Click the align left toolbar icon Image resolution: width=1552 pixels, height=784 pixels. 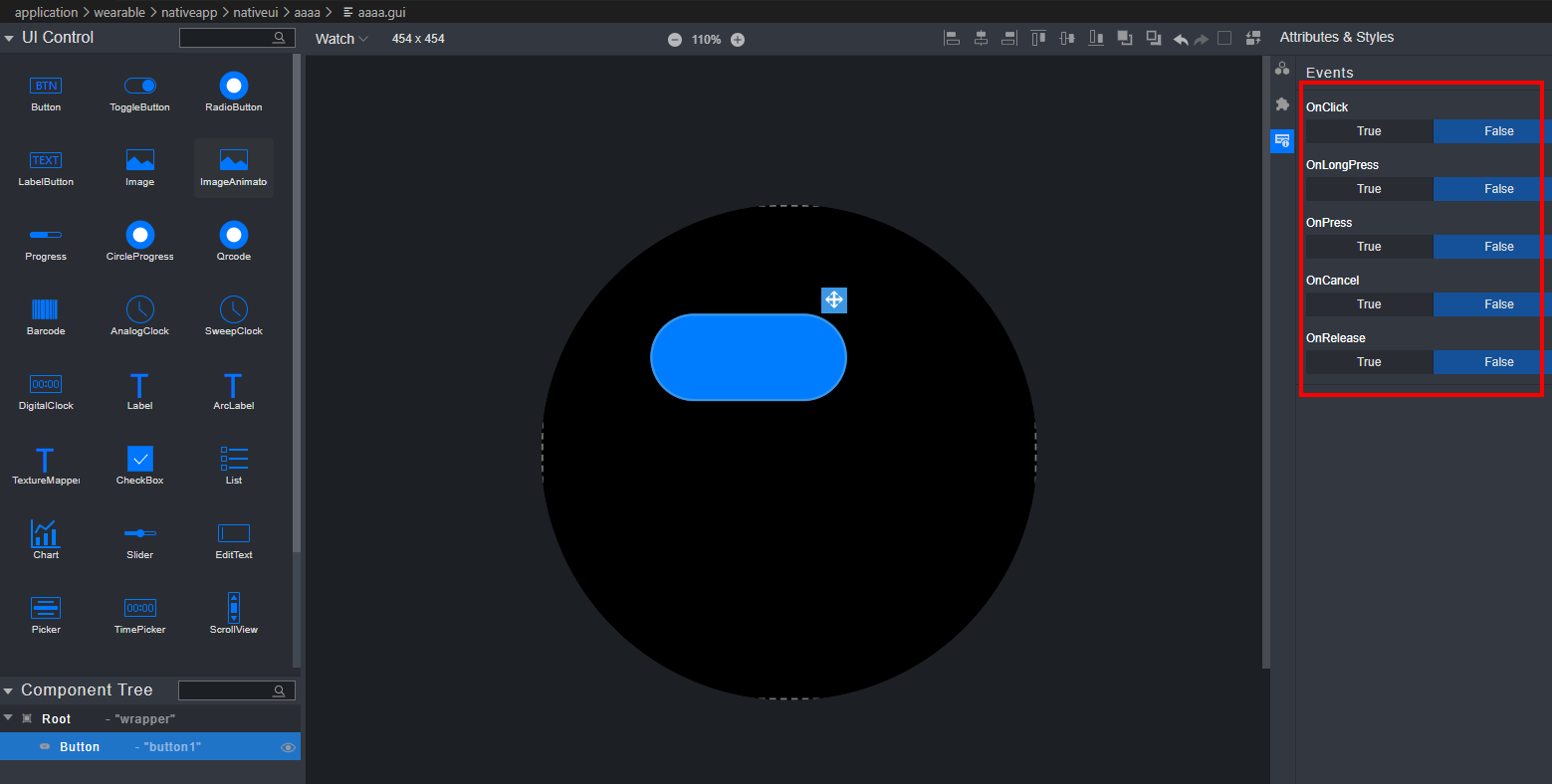(952, 38)
